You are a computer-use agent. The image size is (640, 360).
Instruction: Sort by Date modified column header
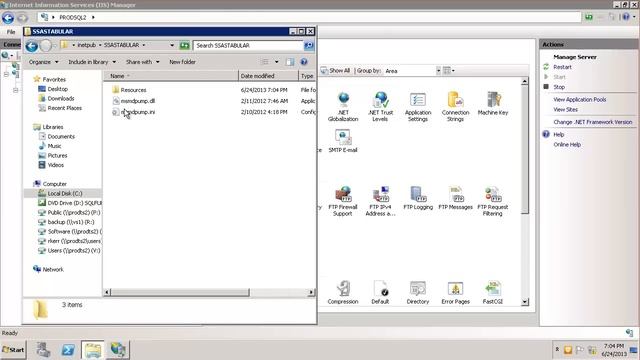(268, 76)
